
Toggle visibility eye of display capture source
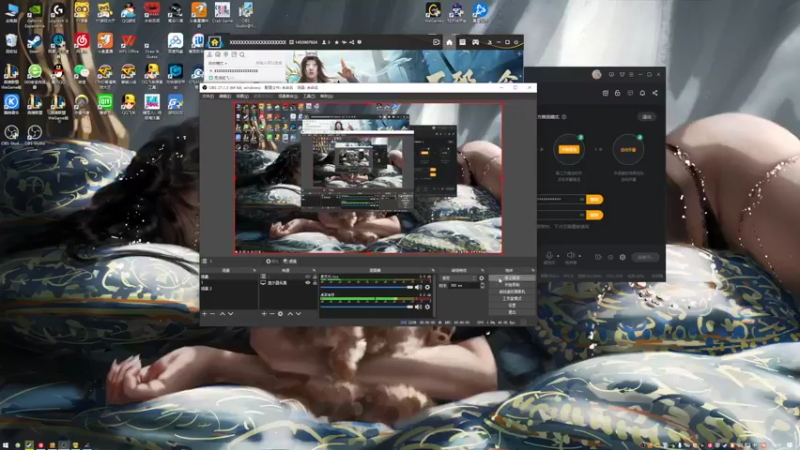pyautogui.click(x=308, y=283)
